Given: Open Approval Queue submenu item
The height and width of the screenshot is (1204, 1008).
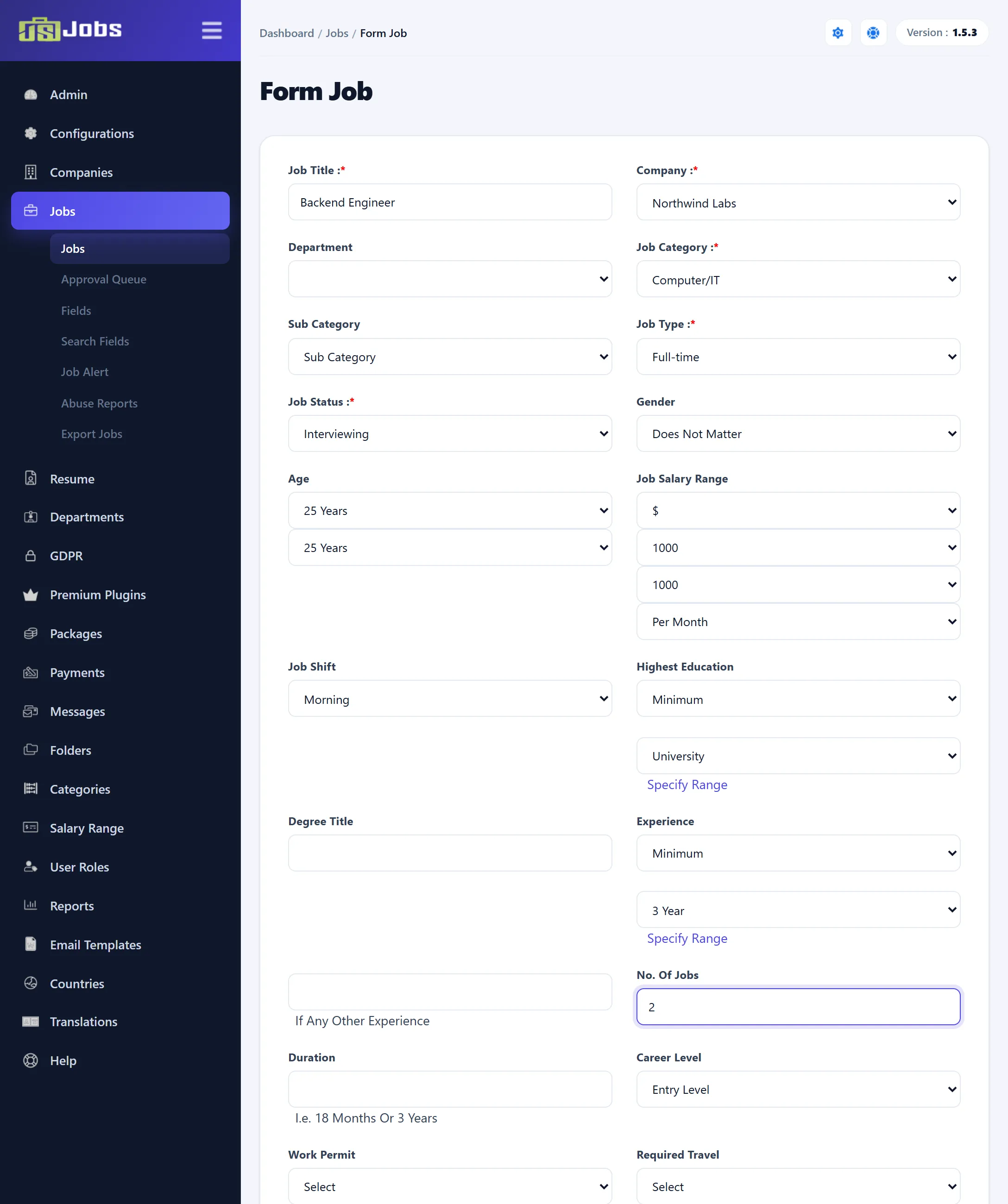Looking at the screenshot, I should pos(104,279).
